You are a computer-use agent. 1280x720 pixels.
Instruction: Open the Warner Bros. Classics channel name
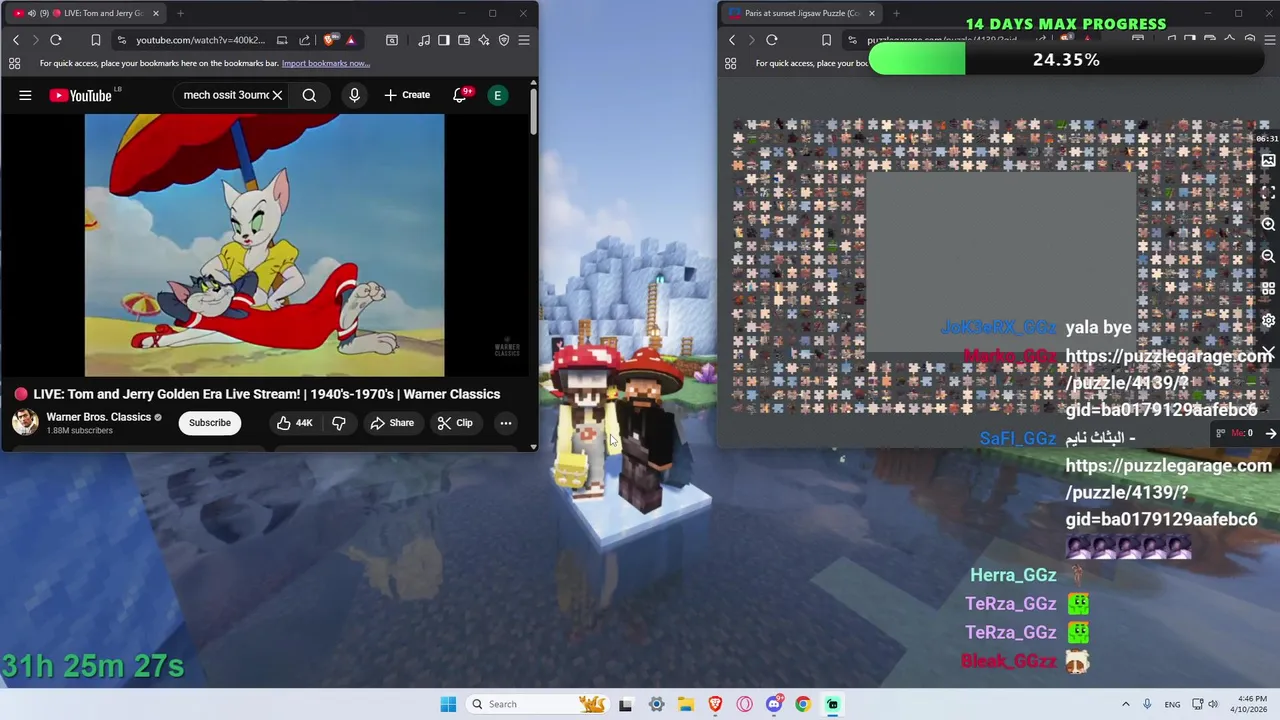[98, 417]
